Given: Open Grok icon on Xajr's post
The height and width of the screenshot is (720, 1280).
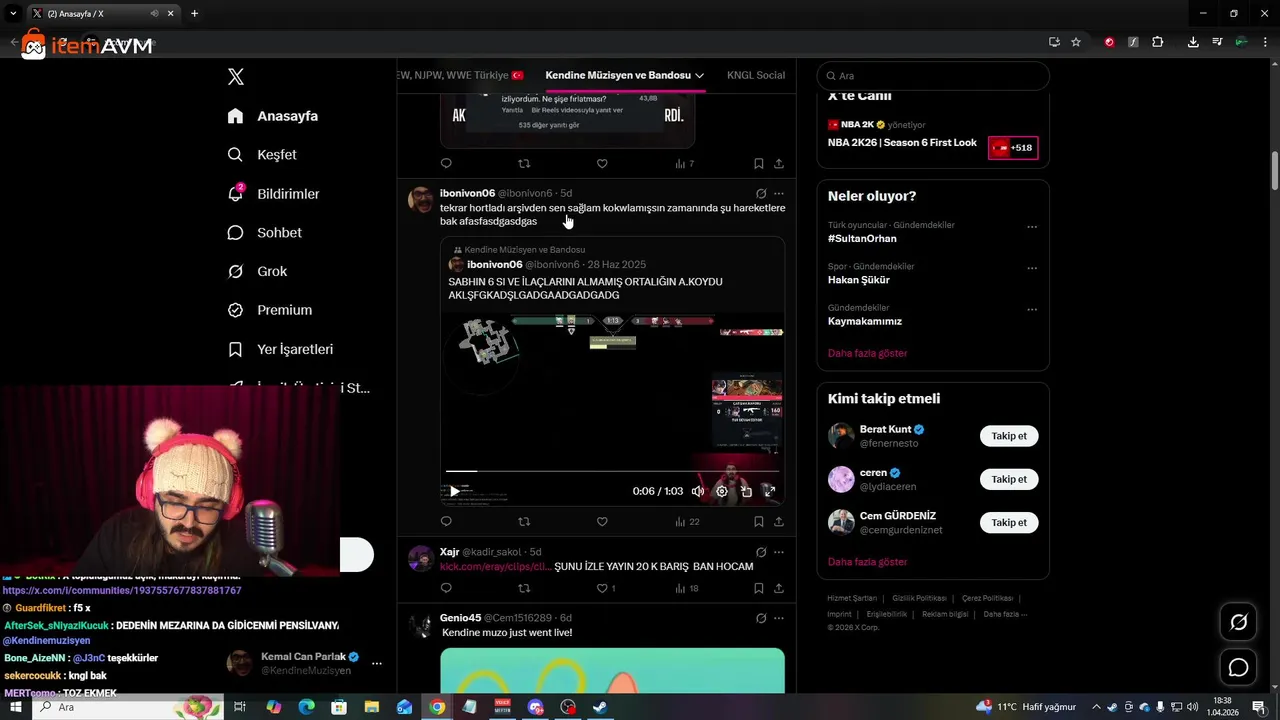Looking at the screenshot, I should (x=761, y=552).
